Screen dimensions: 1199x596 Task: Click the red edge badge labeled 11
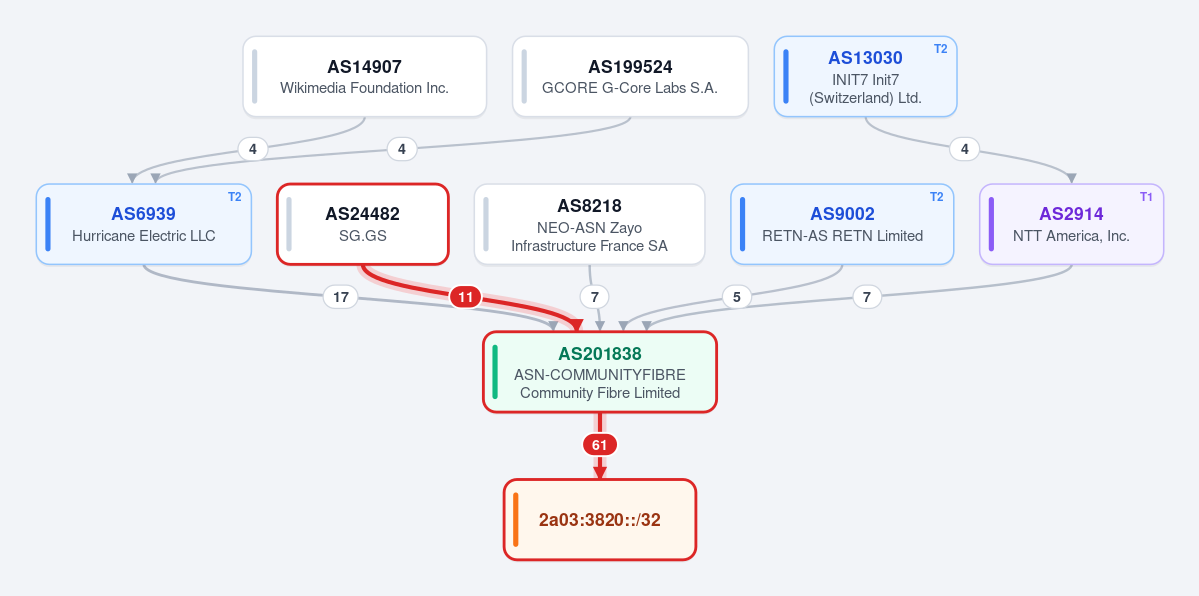pos(466,297)
